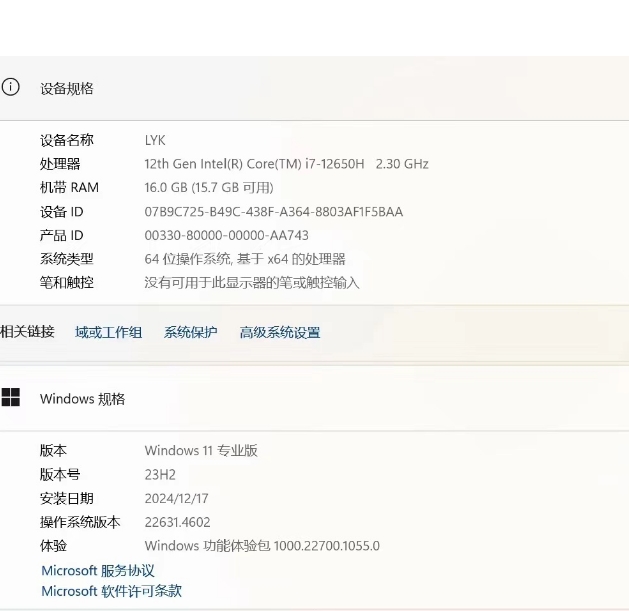Select the pen and touch value 没有可用于此显示器
Image resolution: width=629 pixels, height=611 pixels.
click(252, 282)
